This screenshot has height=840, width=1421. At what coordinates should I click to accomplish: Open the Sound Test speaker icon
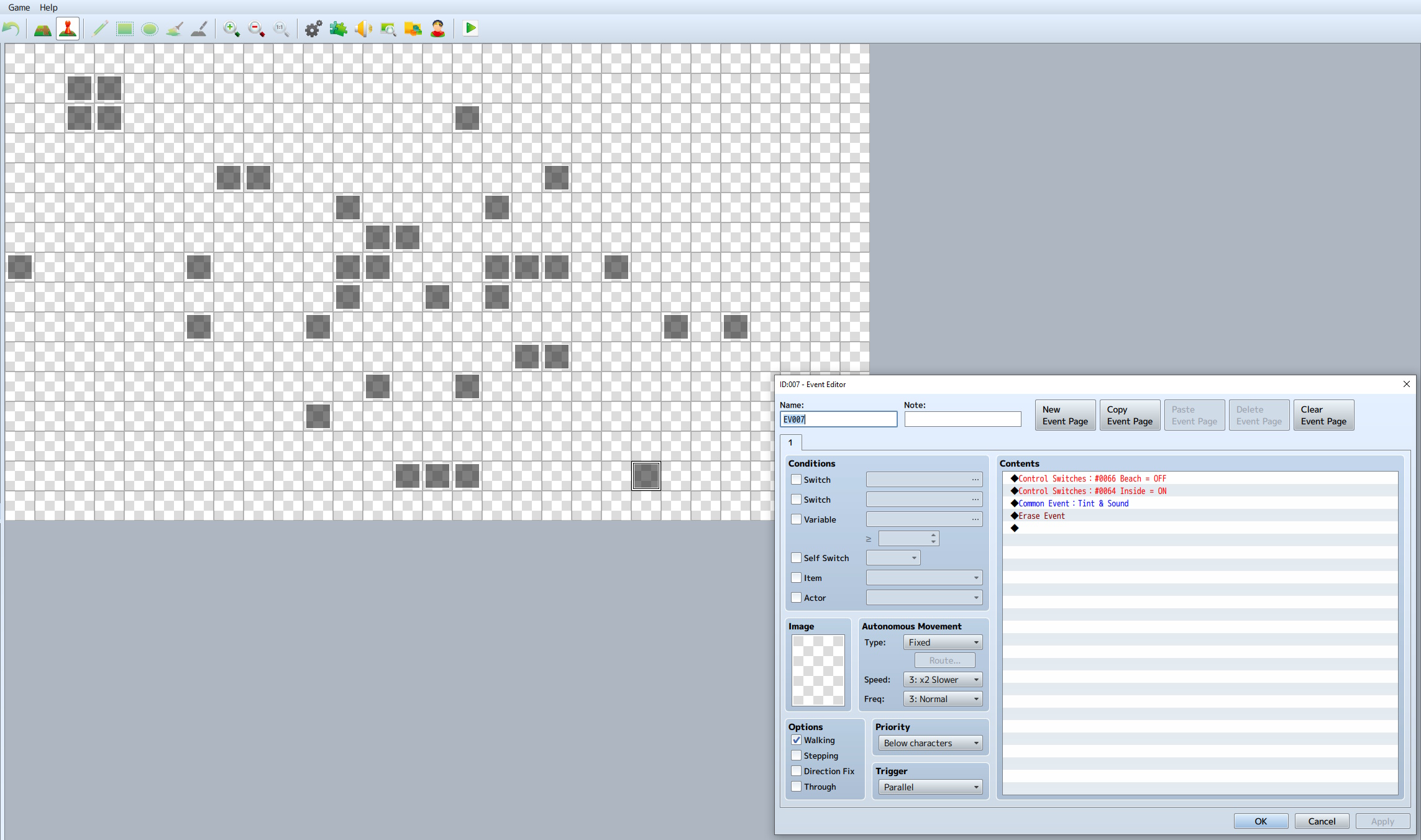pos(363,29)
